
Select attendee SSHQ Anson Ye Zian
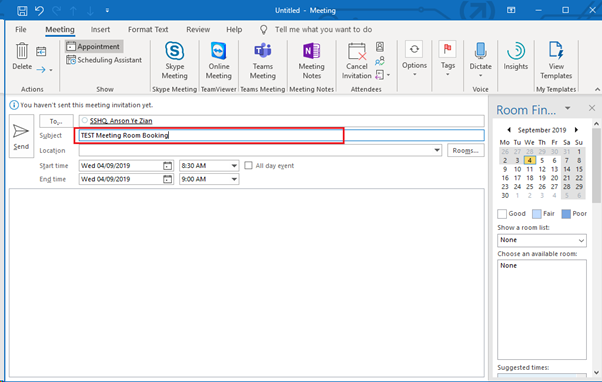tap(121, 121)
